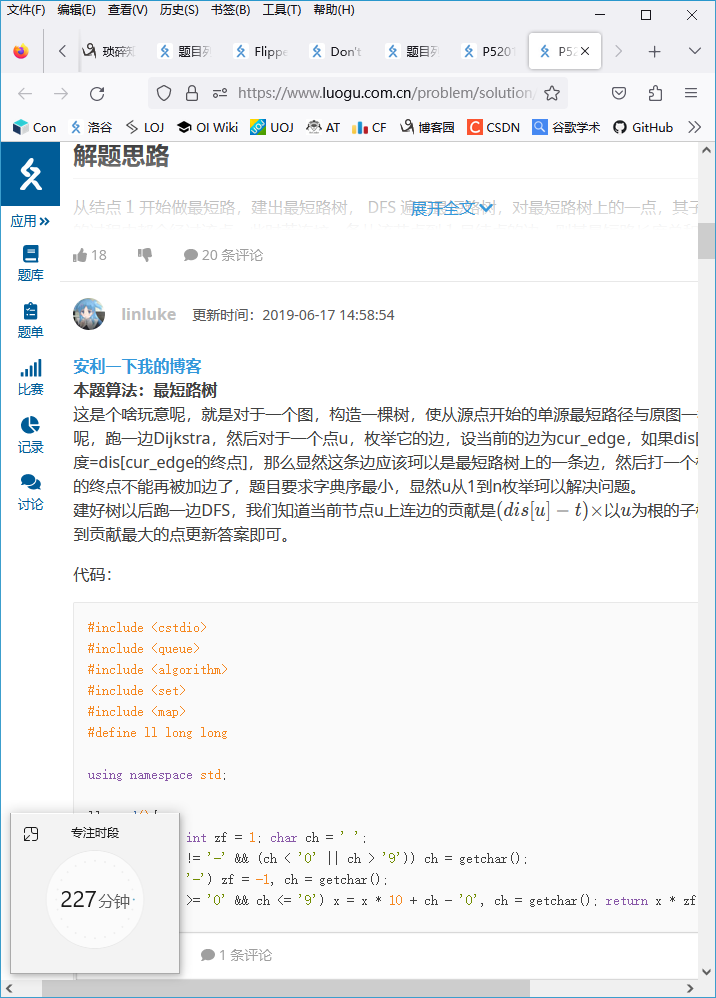Screen dimensions: 716x998
Task: Open the 书签(B) menu
Action: (x=230, y=10)
